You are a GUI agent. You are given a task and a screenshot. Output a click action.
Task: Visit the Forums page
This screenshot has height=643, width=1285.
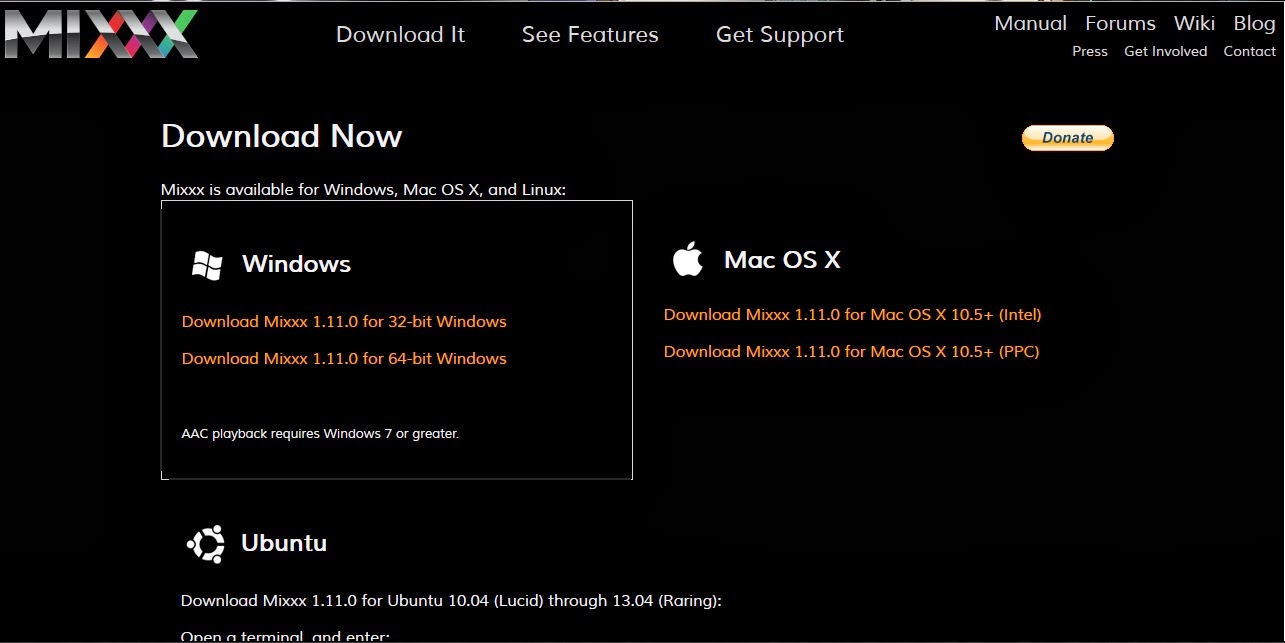pyautogui.click(x=1120, y=23)
